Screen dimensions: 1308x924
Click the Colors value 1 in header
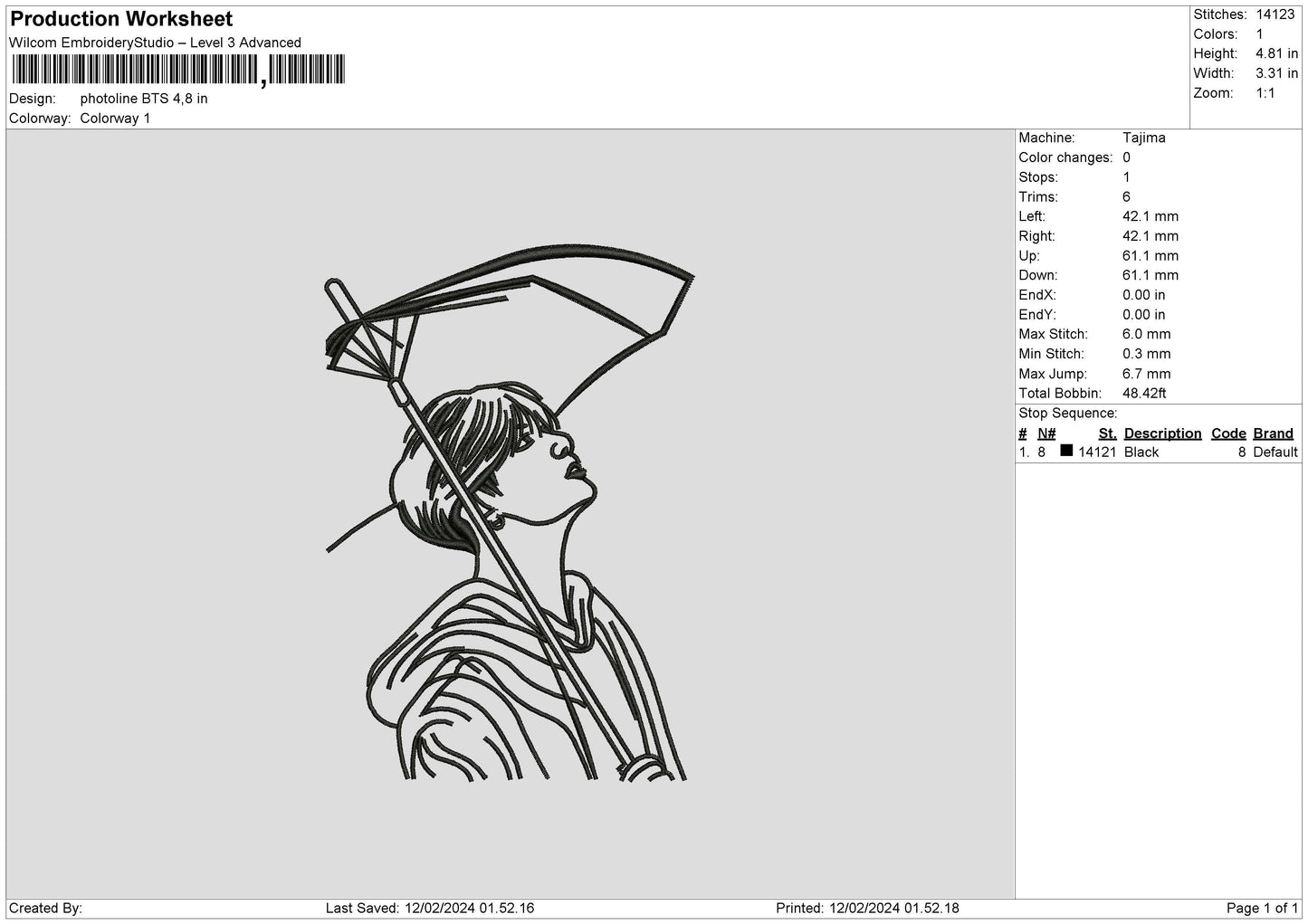pos(1259,34)
